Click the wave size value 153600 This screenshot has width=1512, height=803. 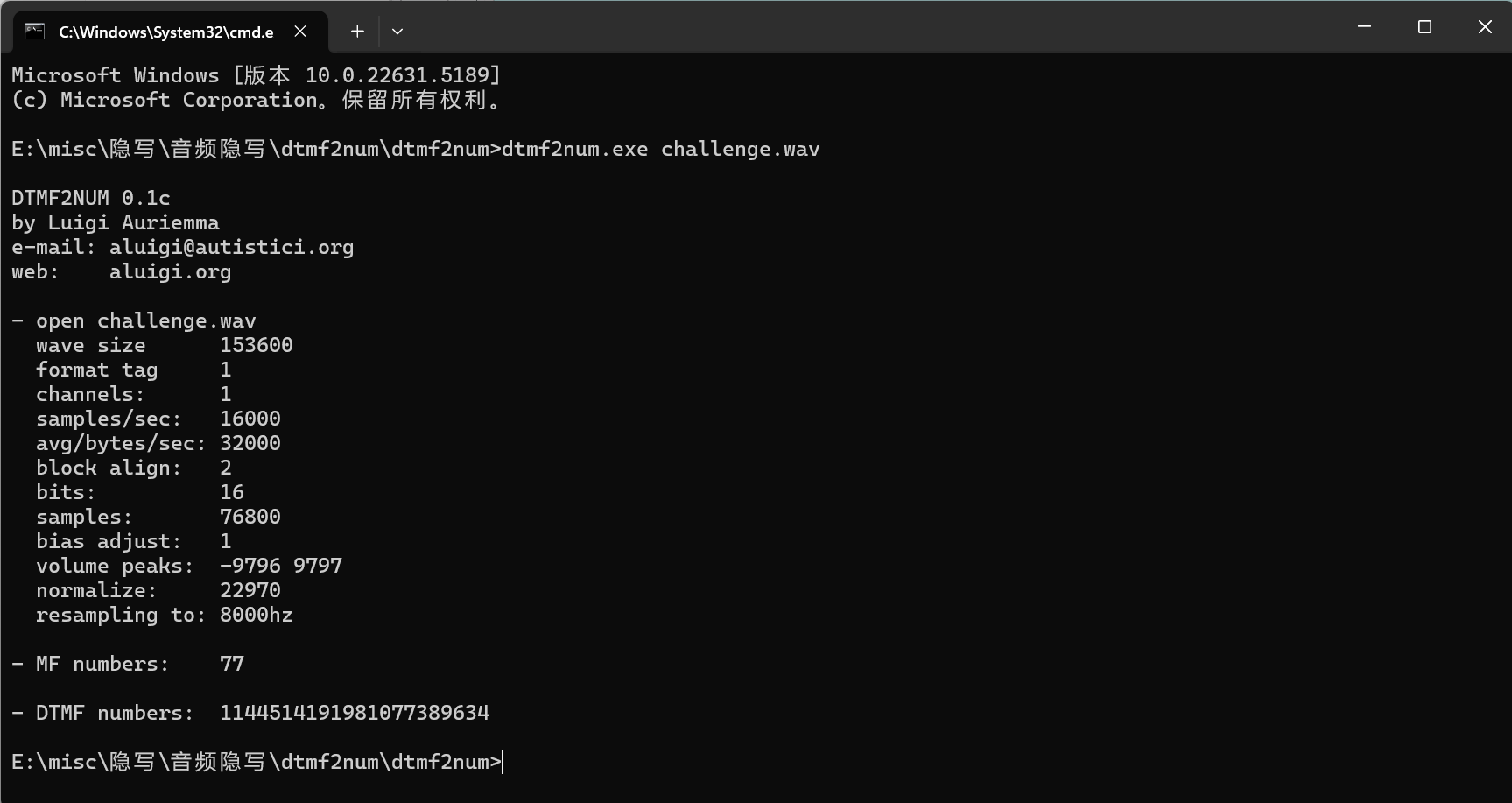point(257,345)
